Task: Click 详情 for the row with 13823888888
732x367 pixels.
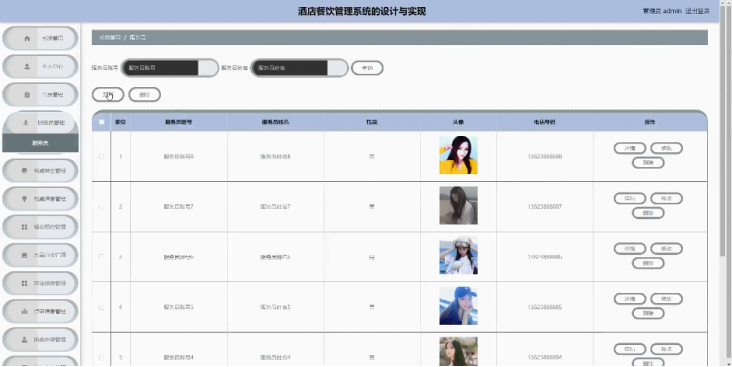Action: click(630, 148)
